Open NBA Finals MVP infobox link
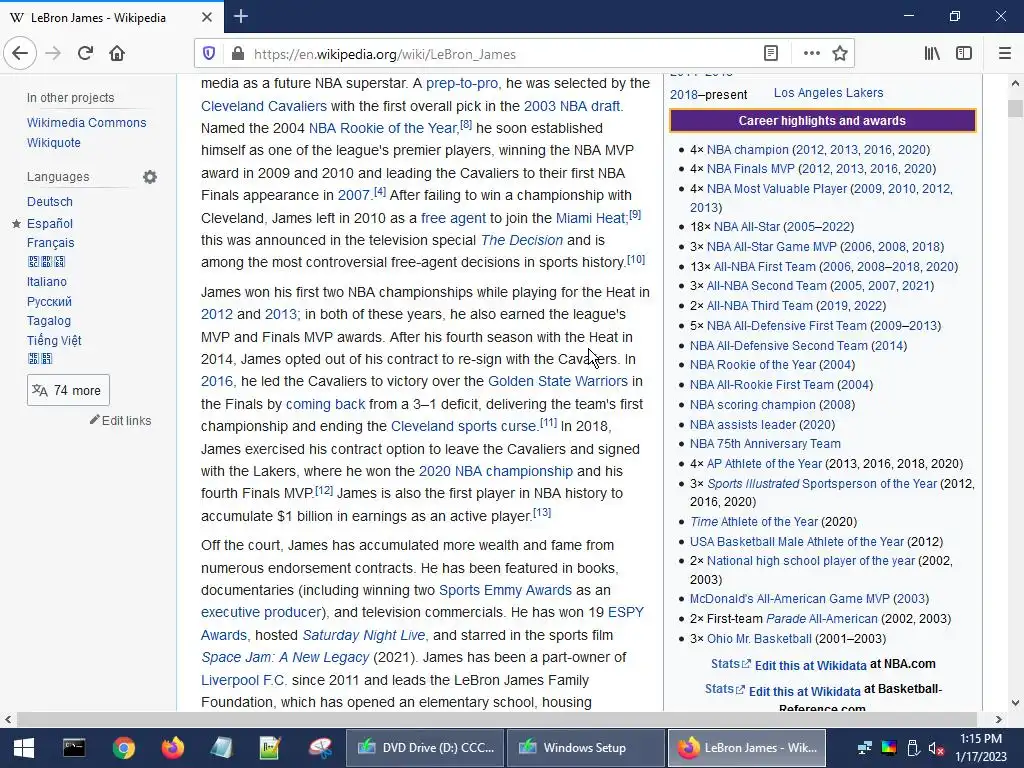The width and height of the screenshot is (1024, 768). tap(750, 169)
